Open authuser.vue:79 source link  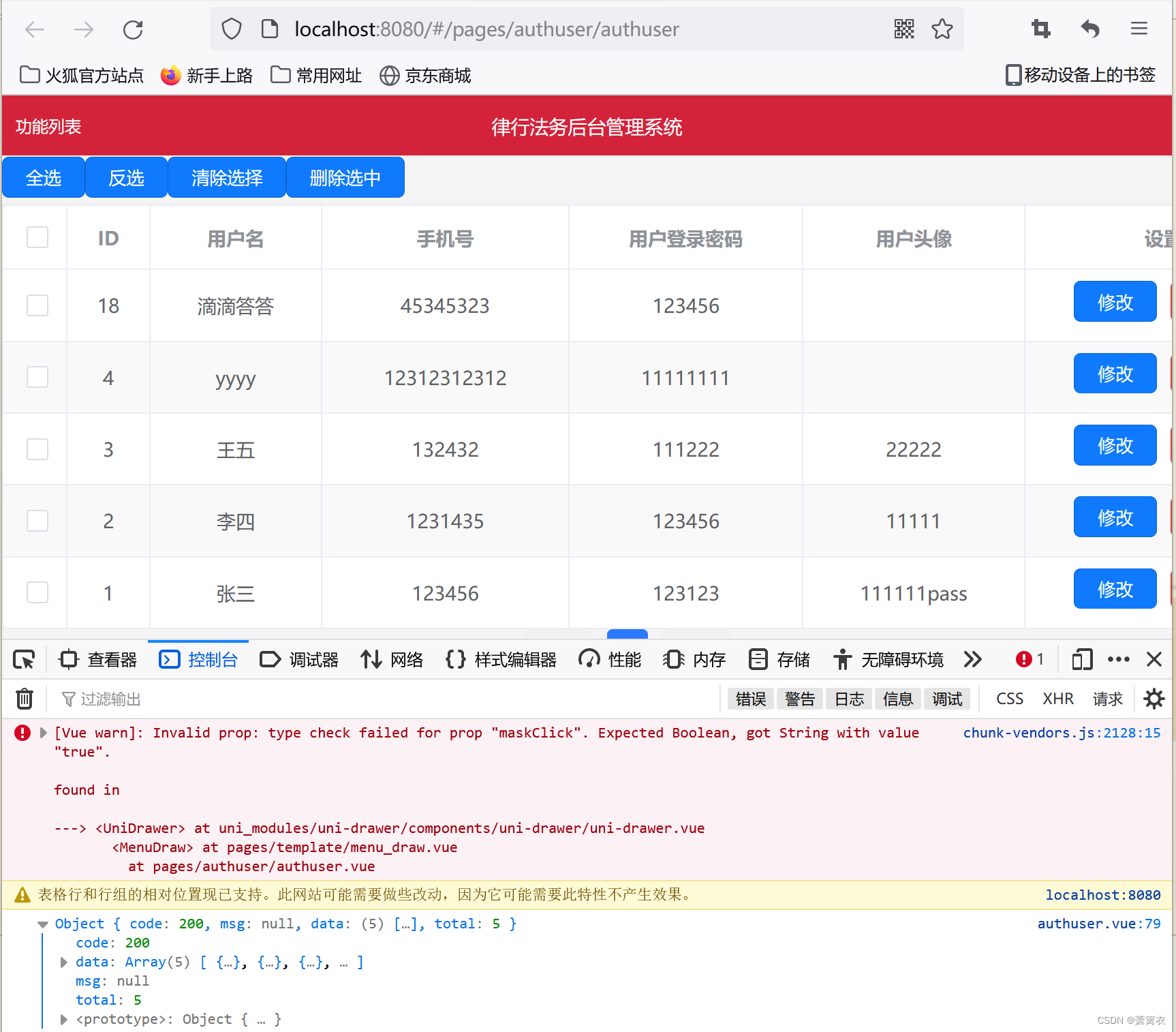pos(1099,924)
